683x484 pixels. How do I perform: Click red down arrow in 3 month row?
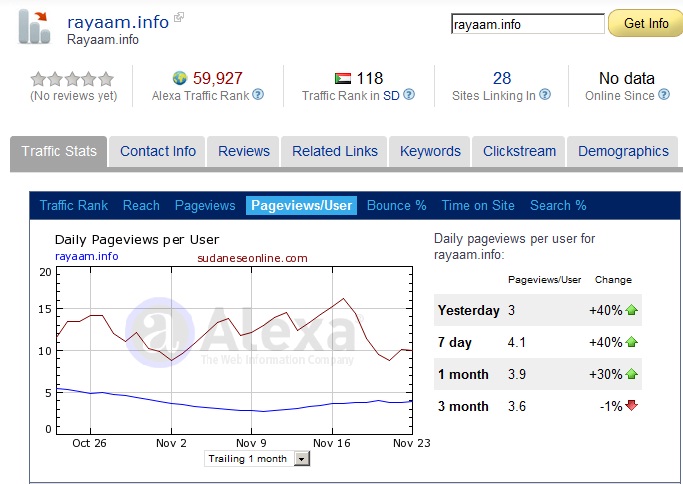pos(631,406)
